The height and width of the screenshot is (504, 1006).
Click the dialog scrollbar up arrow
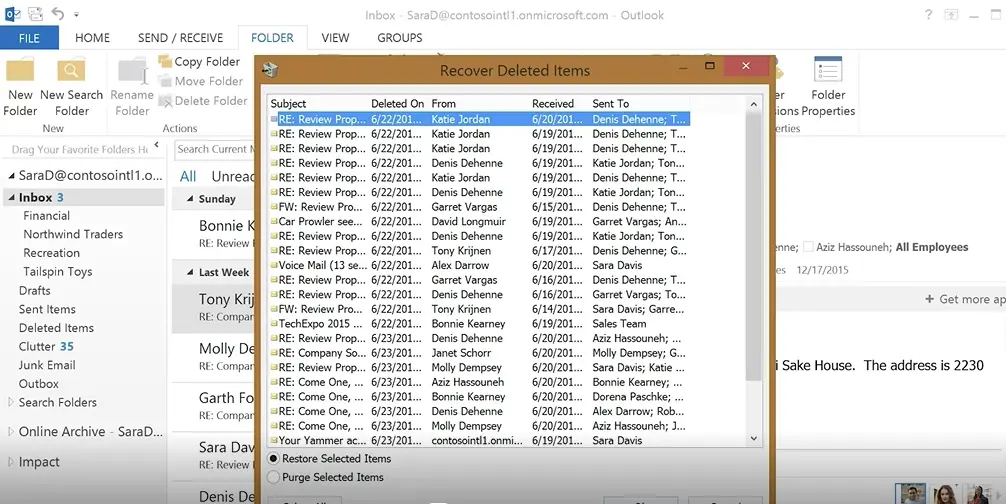[754, 104]
